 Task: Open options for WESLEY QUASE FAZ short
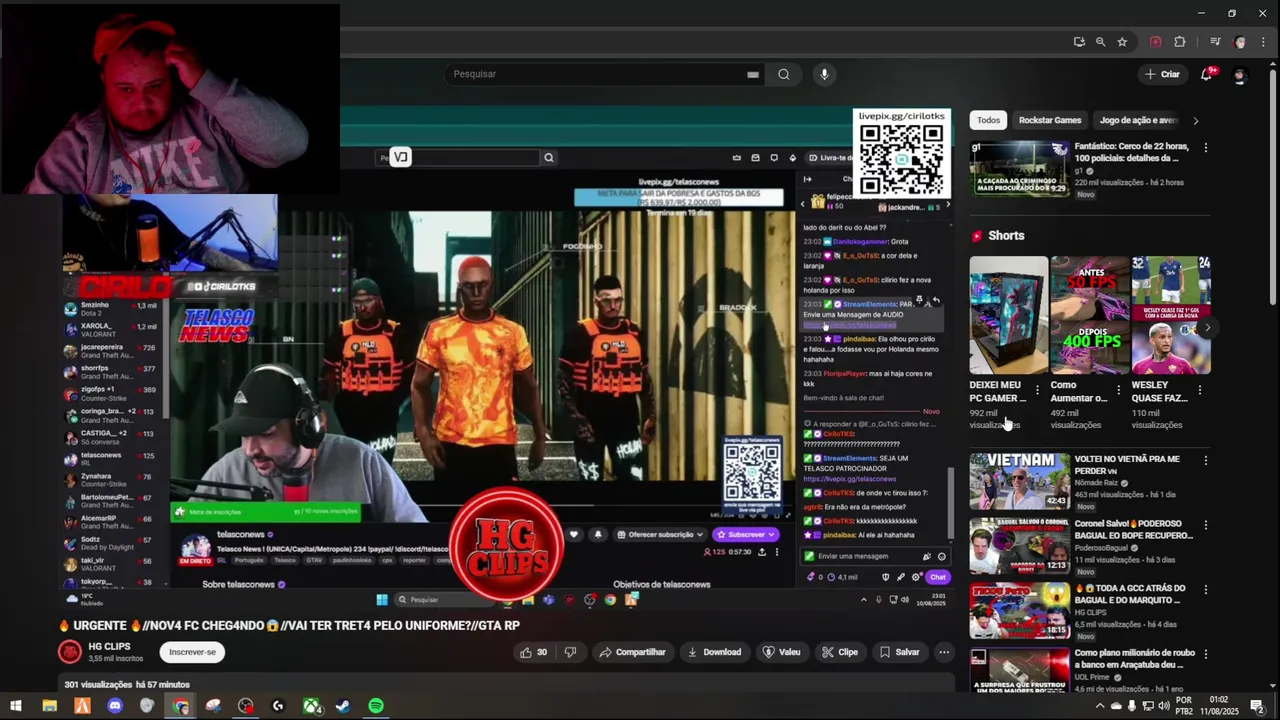pyautogui.click(x=1199, y=390)
